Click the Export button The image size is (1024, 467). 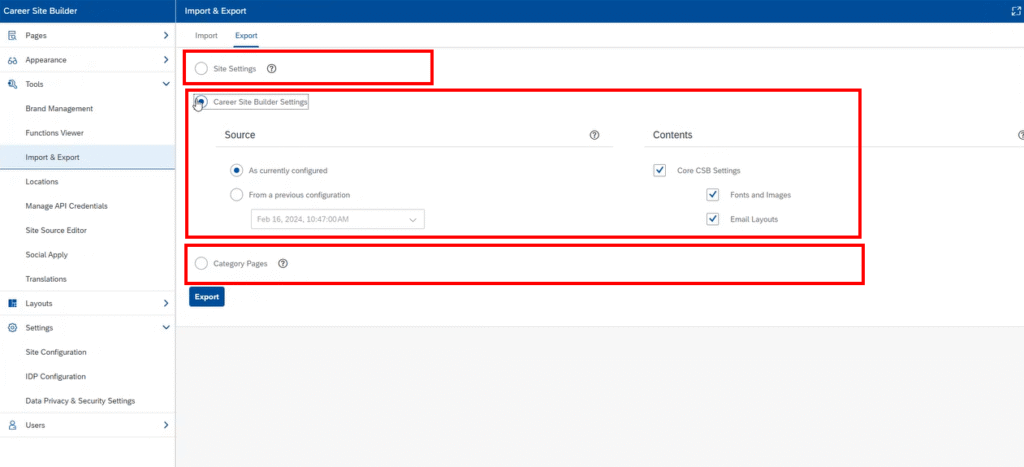pyautogui.click(x=207, y=297)
